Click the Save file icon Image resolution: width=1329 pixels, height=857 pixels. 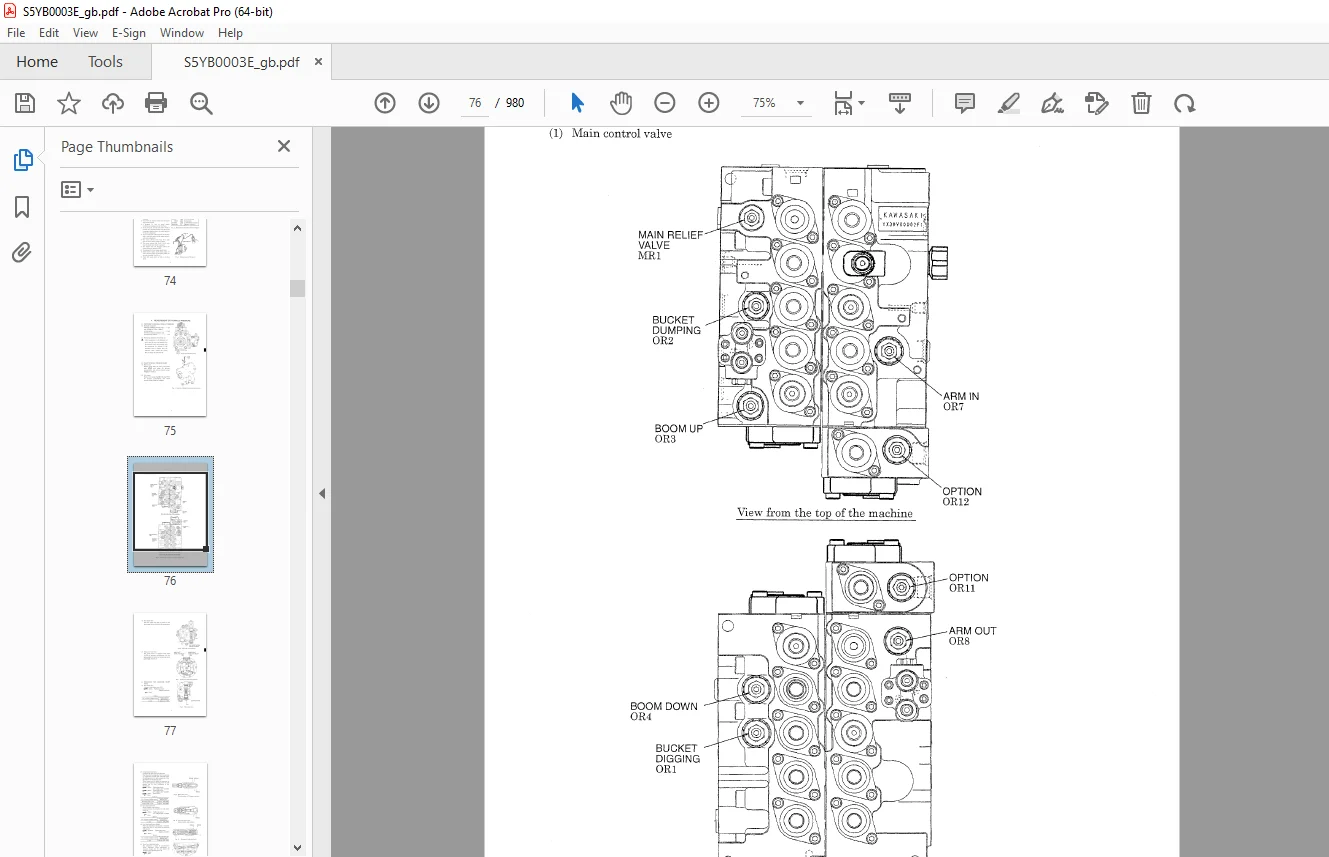(25, 103)
